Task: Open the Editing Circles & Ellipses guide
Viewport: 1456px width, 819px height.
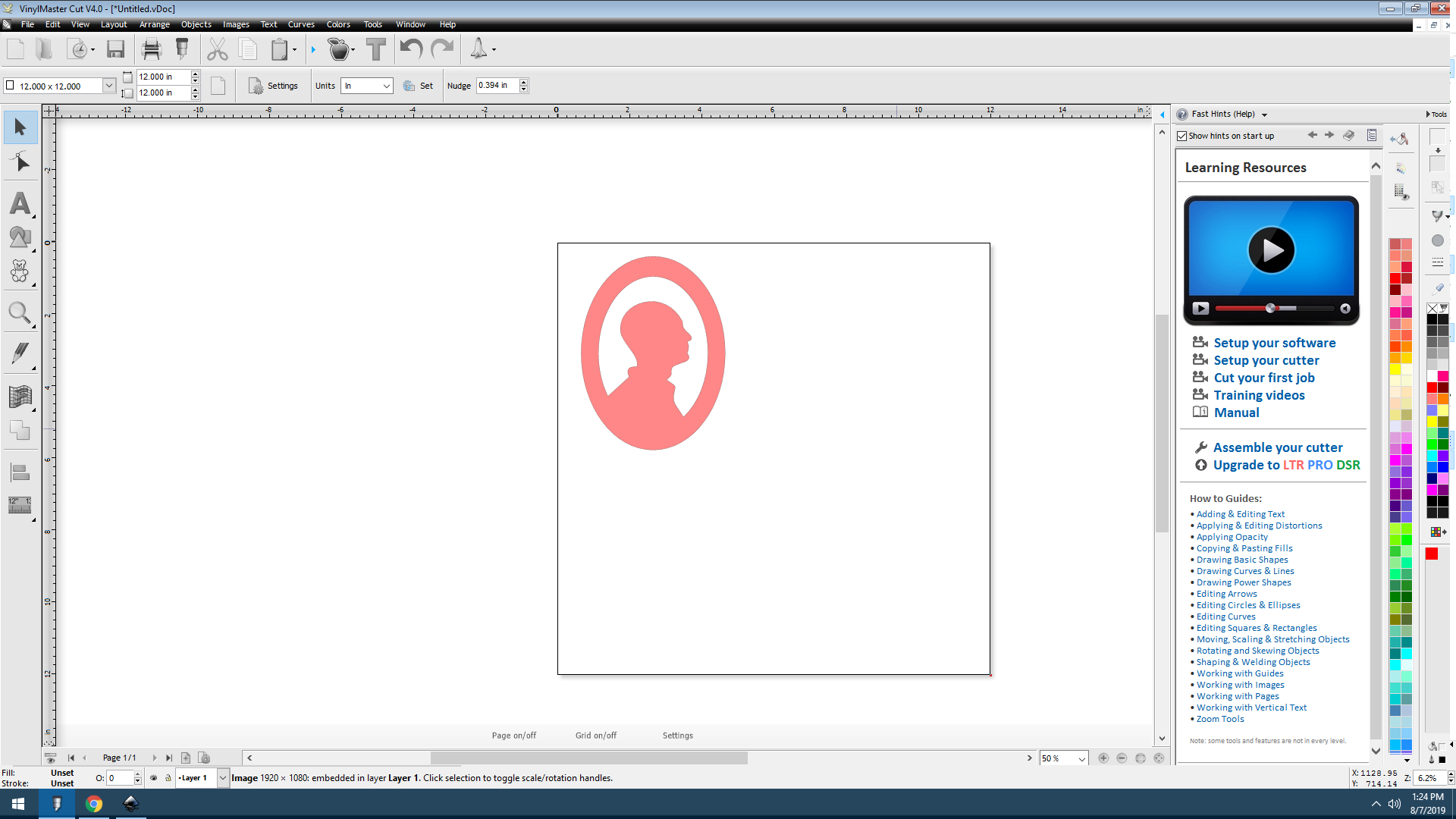Action: point(1248,604)
